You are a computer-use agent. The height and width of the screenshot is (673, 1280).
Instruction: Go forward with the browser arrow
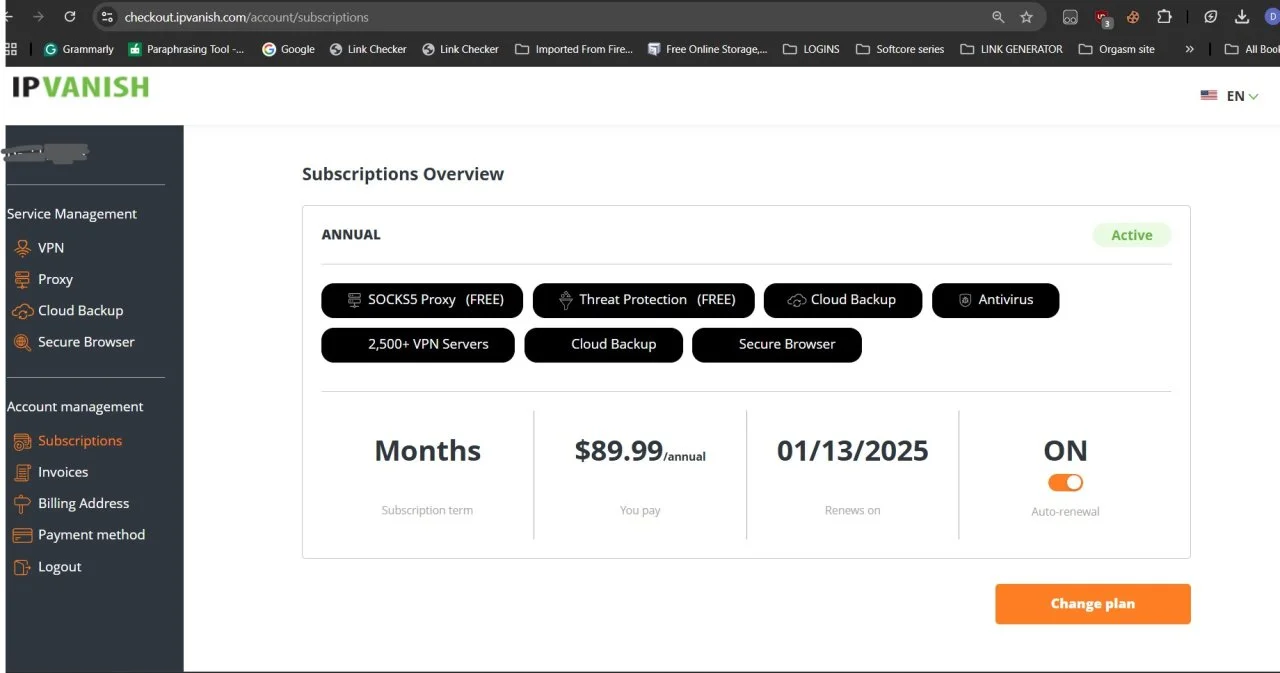coord(38,16)
